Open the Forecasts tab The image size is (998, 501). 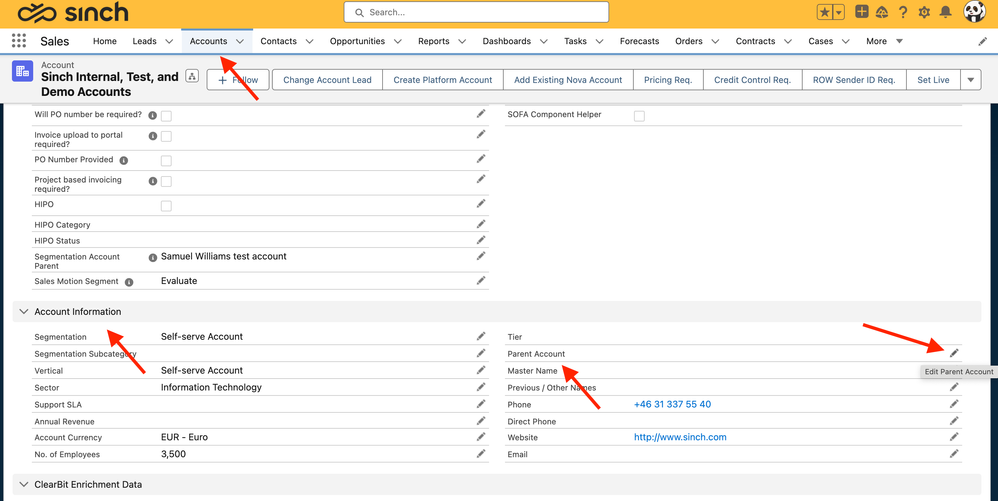click(x=640, y=41)
